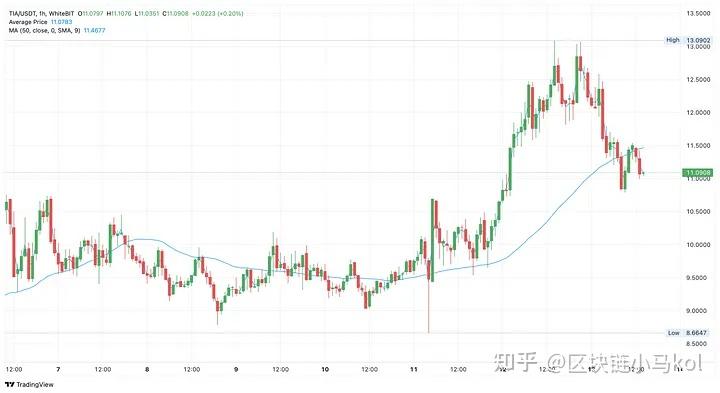
Task: Select the High 13.0902 price label
Action: (688, 40)
